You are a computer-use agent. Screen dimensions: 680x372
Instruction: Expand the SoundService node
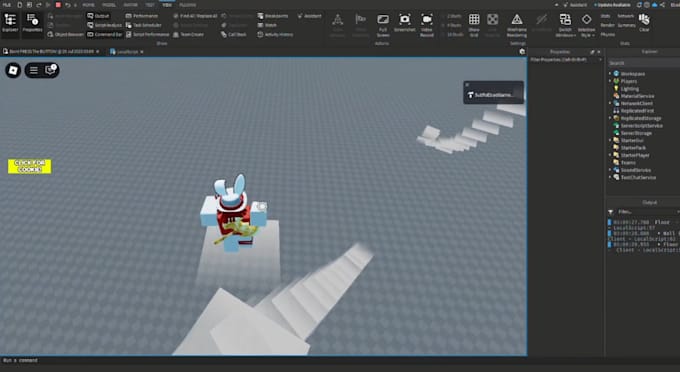tap(610, 170)
